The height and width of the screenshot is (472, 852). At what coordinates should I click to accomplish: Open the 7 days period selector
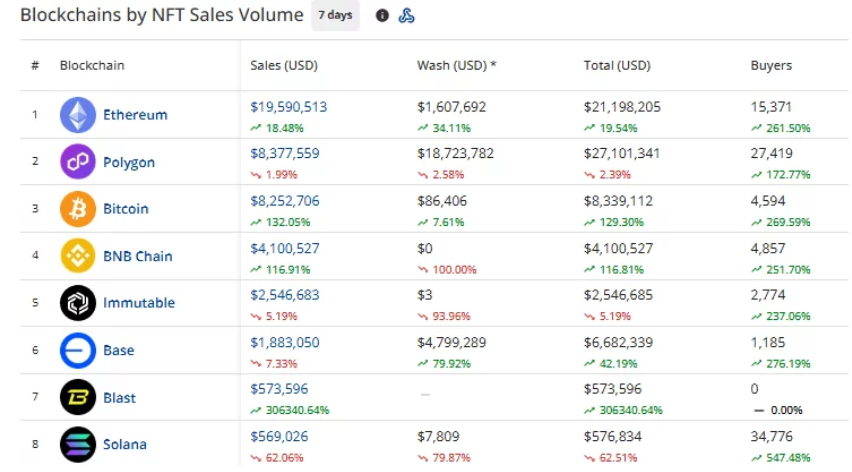point(335,15)
